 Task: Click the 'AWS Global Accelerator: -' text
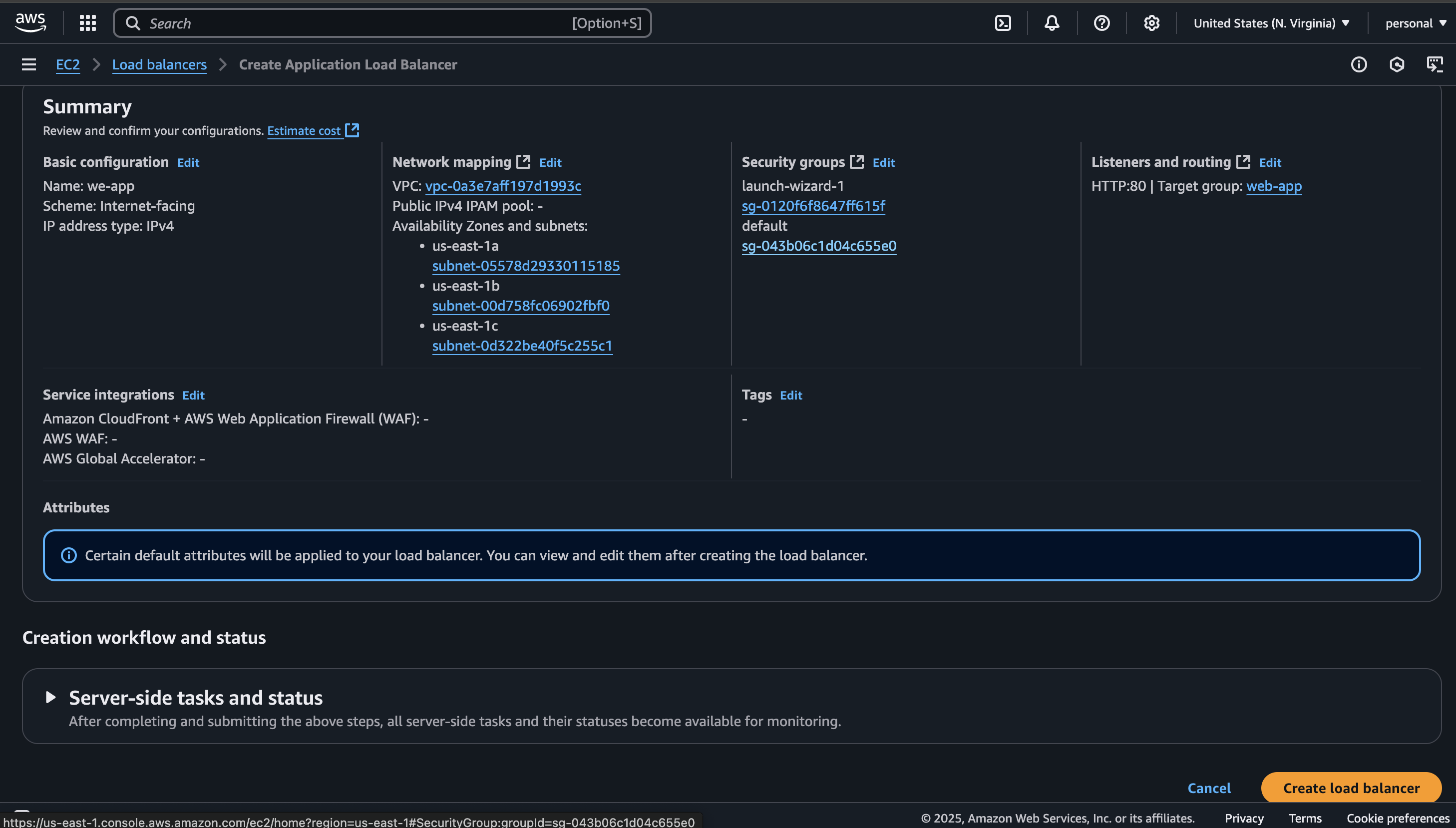(124, 458)
